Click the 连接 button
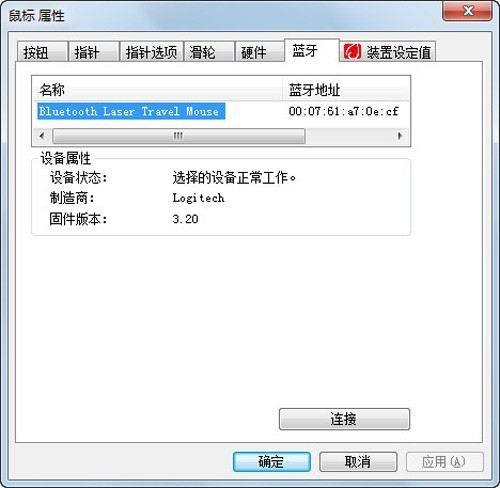Viewport: 500px width, 488px height. pyautogui.click(x=344, y=419)
